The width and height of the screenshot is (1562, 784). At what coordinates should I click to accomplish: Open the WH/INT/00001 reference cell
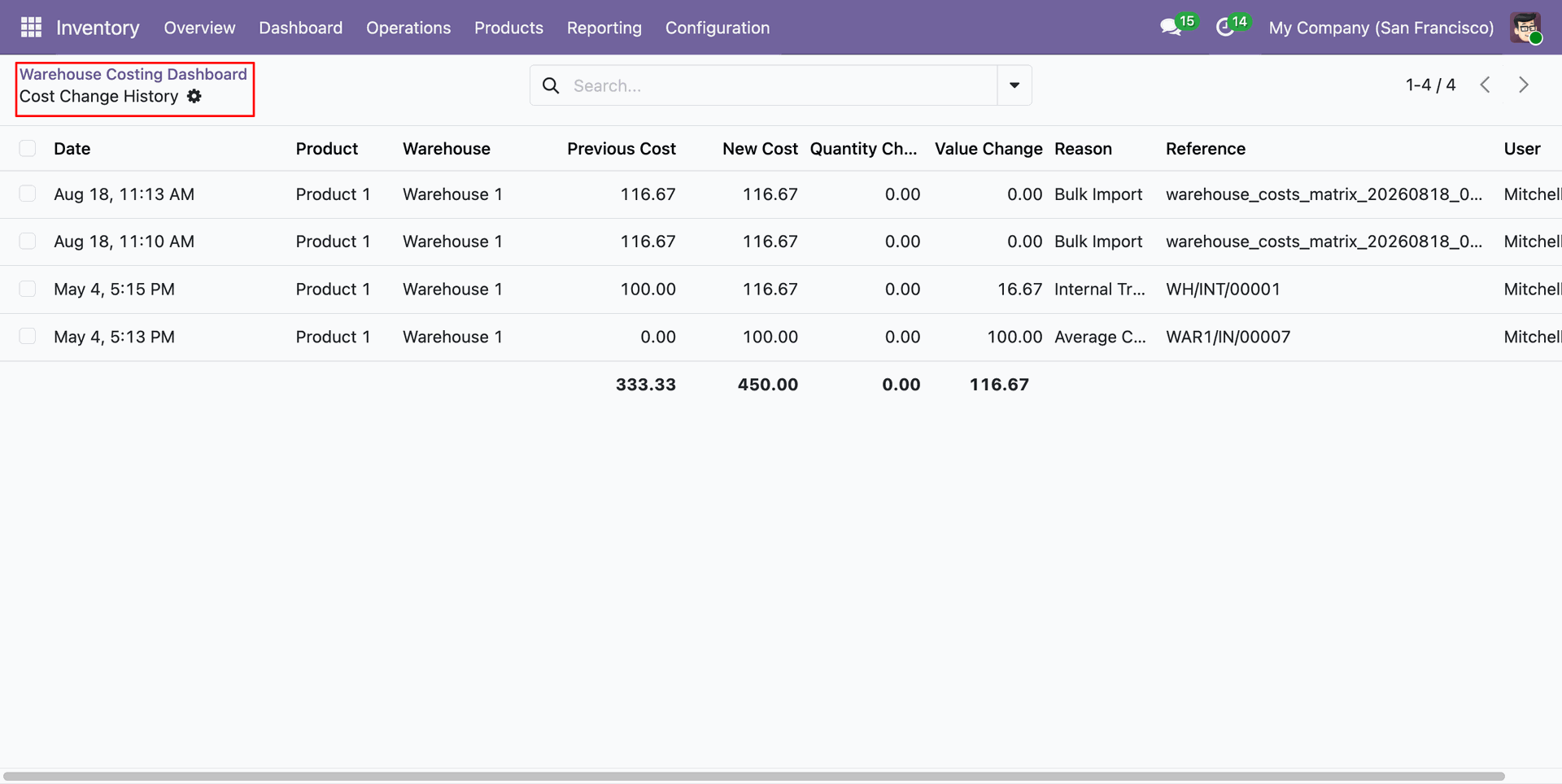pyautogui.click(x=1223, y=290)
